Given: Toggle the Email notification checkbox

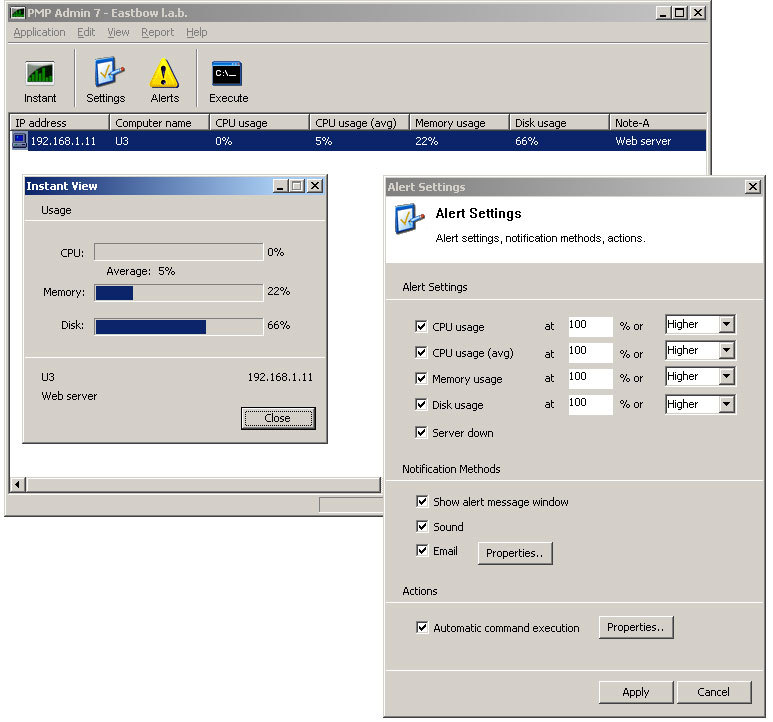Looking at the screenshot, I should point(422,550).
